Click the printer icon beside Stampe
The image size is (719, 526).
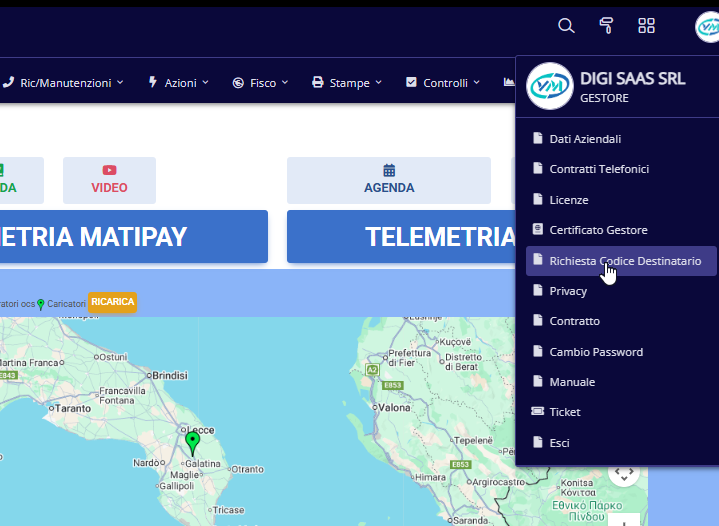coord(317,83)
